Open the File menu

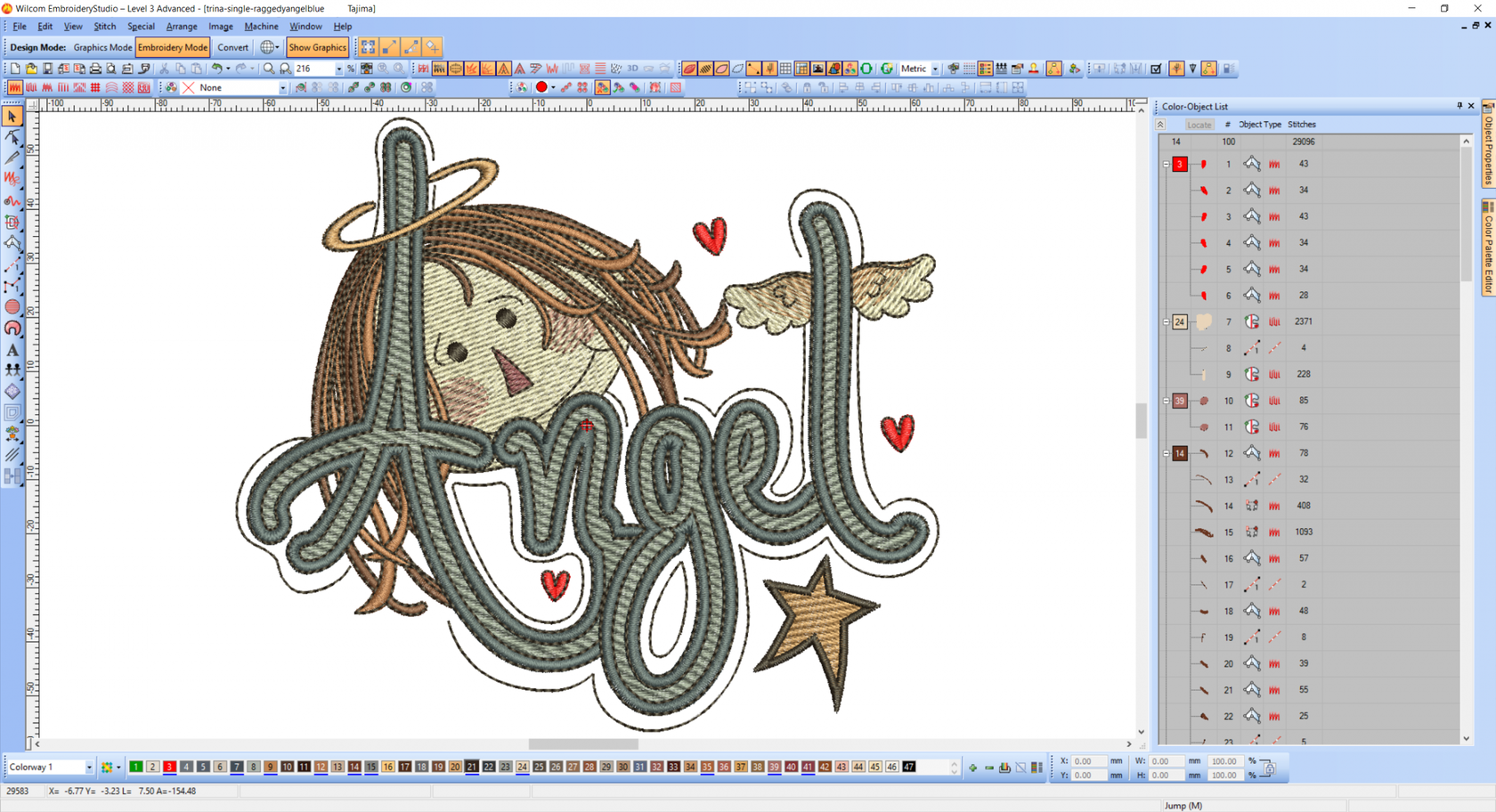pyautogui.click(x=20, y=27)
